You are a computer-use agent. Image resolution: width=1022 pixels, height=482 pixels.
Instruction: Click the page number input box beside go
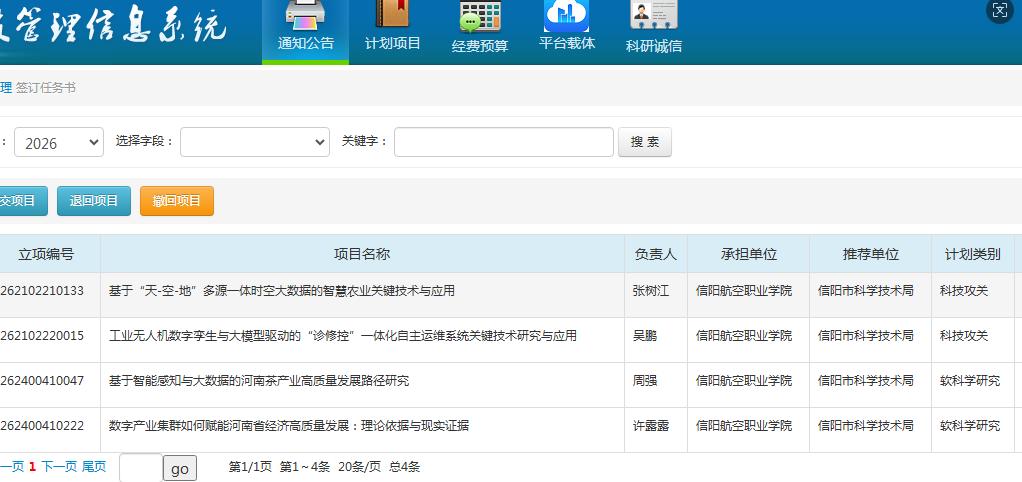(141, 468)
